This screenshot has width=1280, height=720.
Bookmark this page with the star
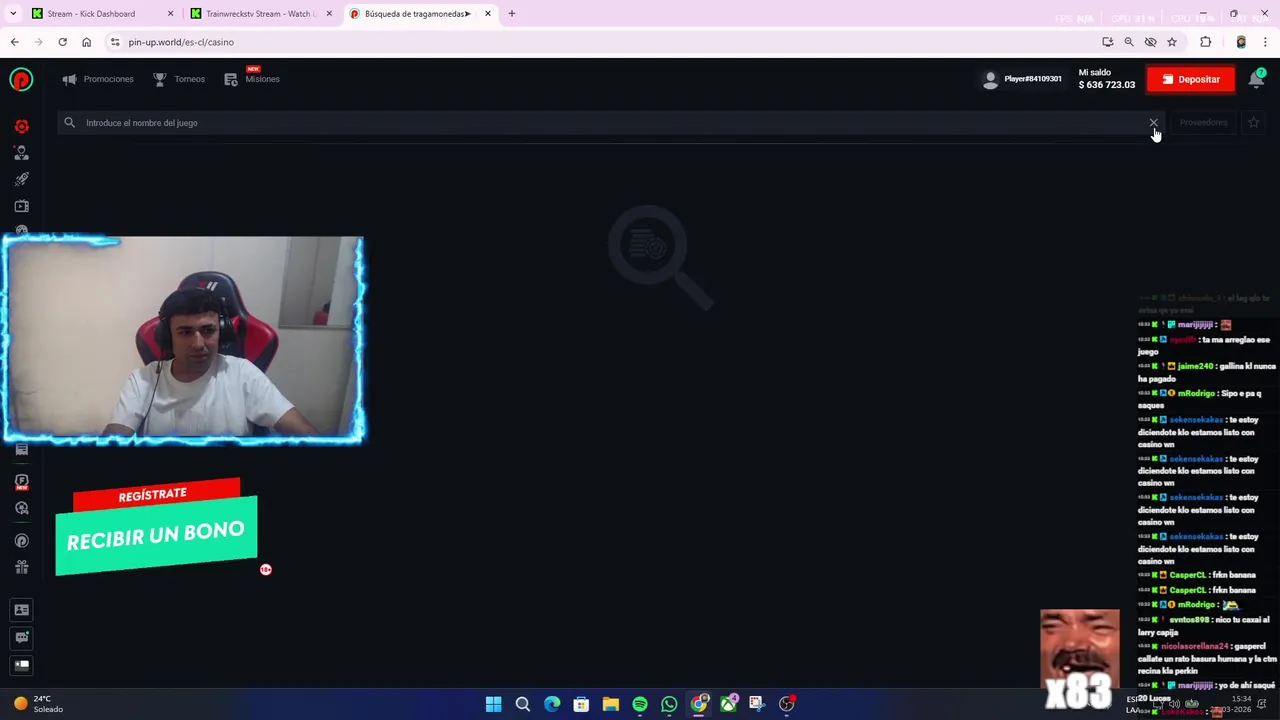pos(1172,42)
